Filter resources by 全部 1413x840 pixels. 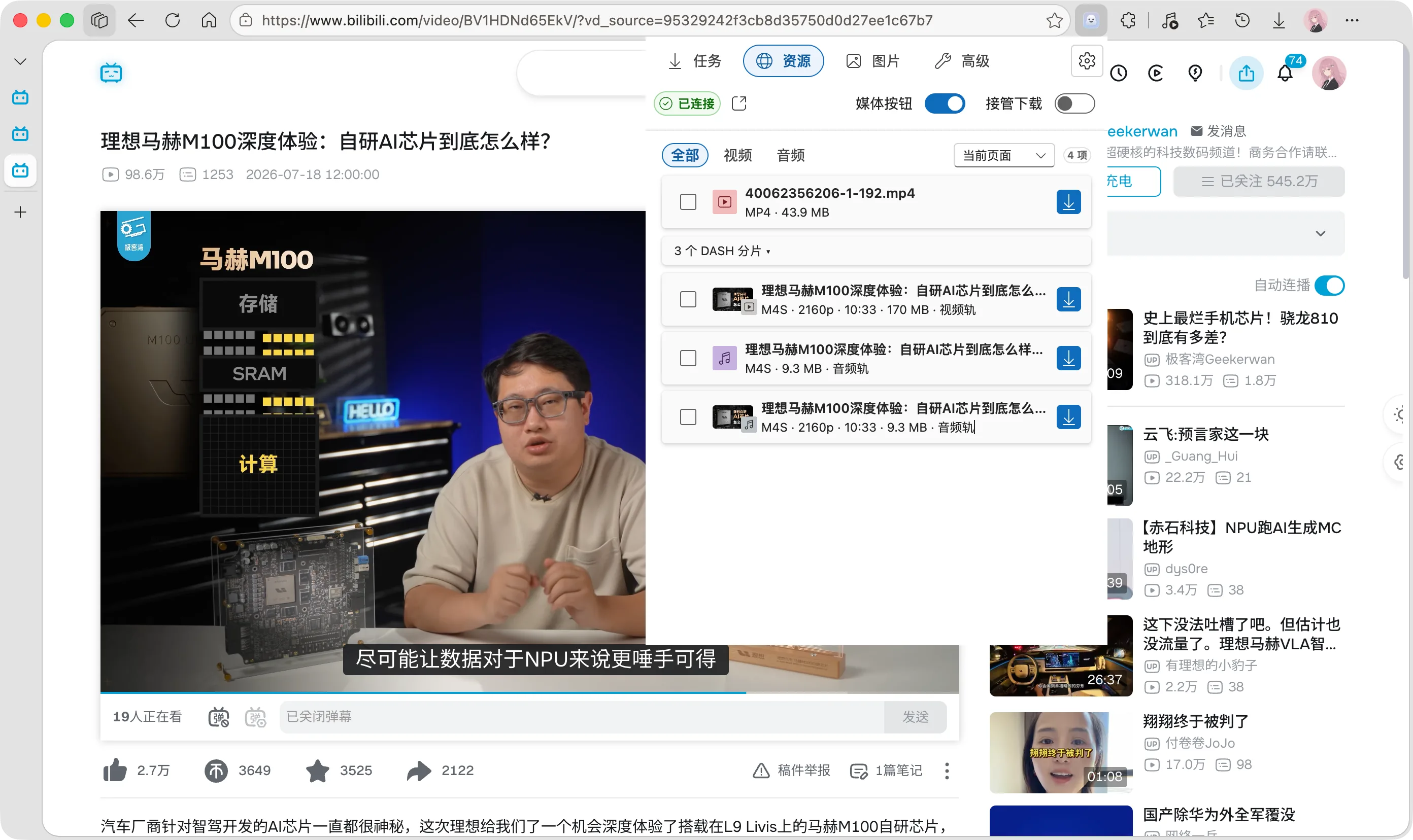coord(685,155)
